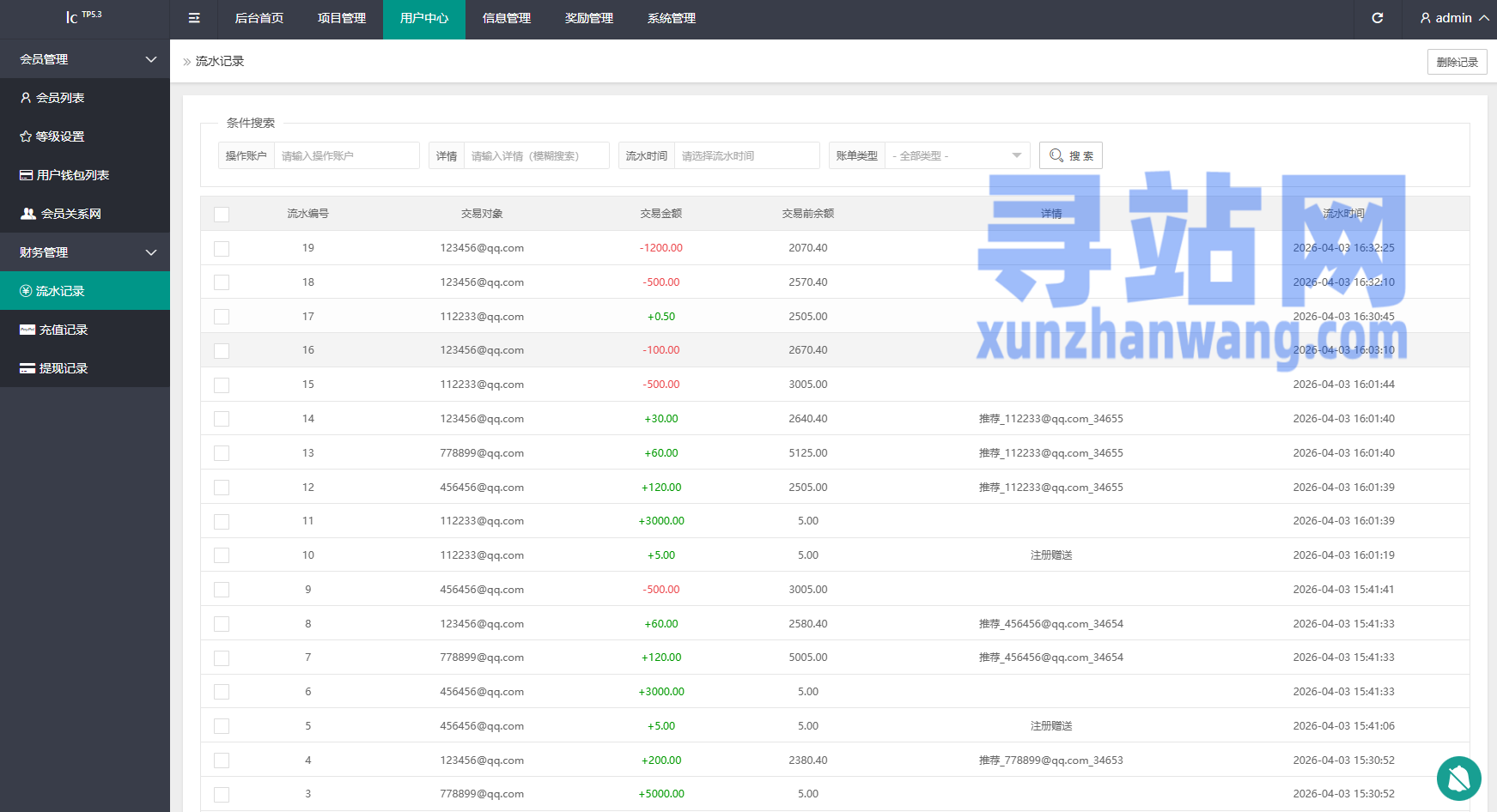
Task: Click the magnifier icon on search button
Action: [1056, 155]
